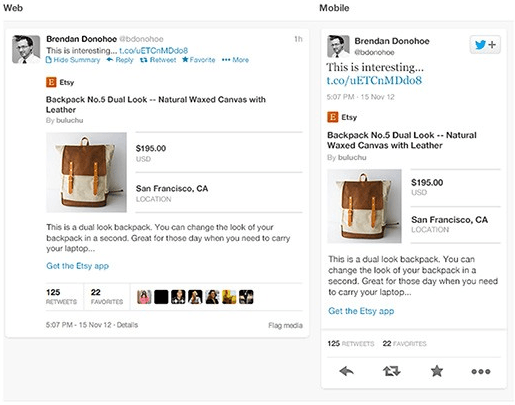Open the t.co/uETCnMDdo8 link in web tweet

click(x=154, y=51)
